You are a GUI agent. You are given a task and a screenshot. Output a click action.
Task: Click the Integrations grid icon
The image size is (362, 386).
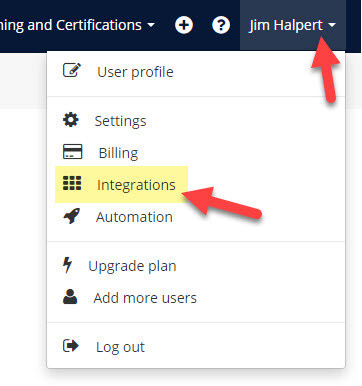(72, 183)
